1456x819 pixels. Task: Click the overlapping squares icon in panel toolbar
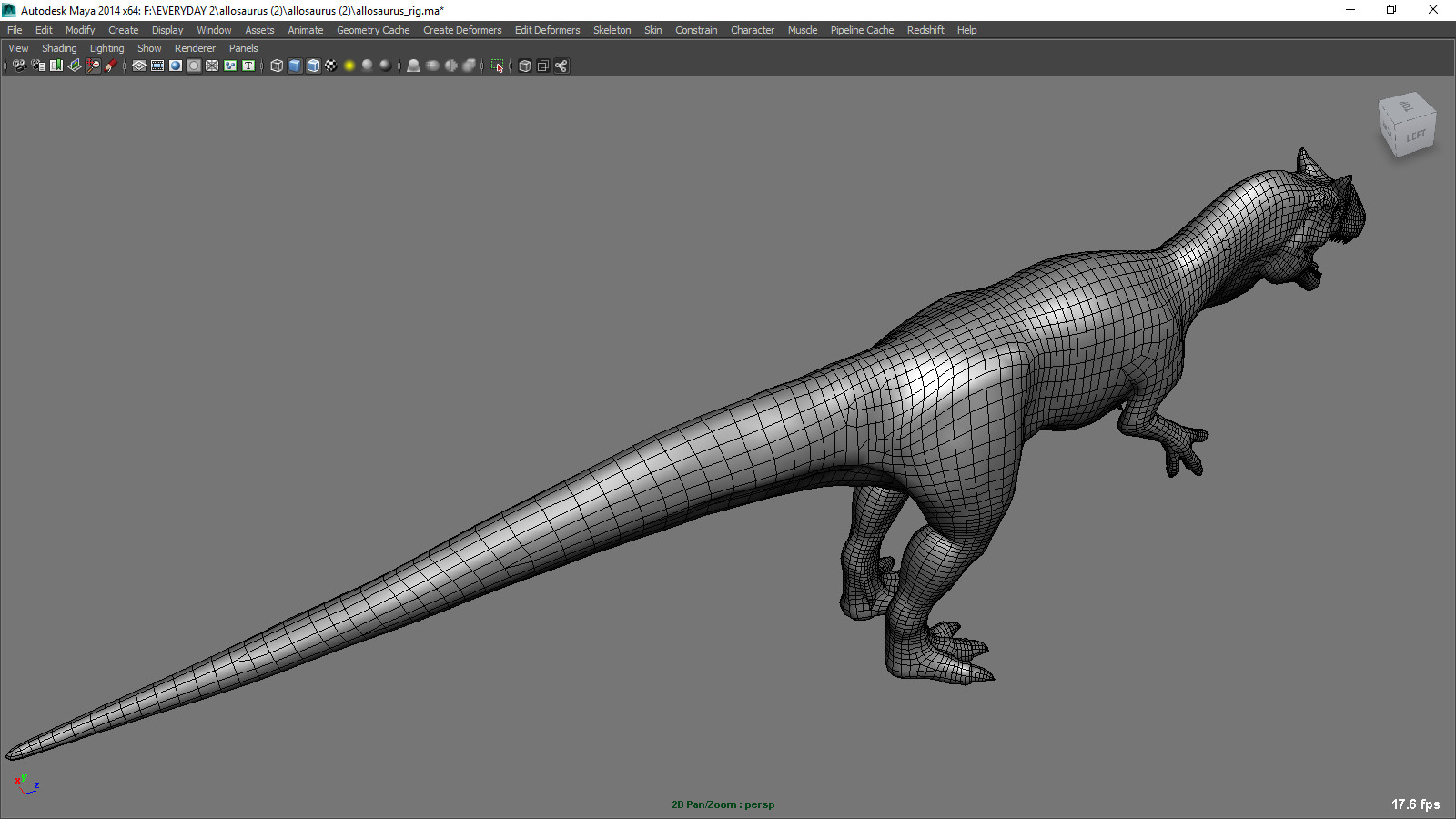[x=543, y=66]
